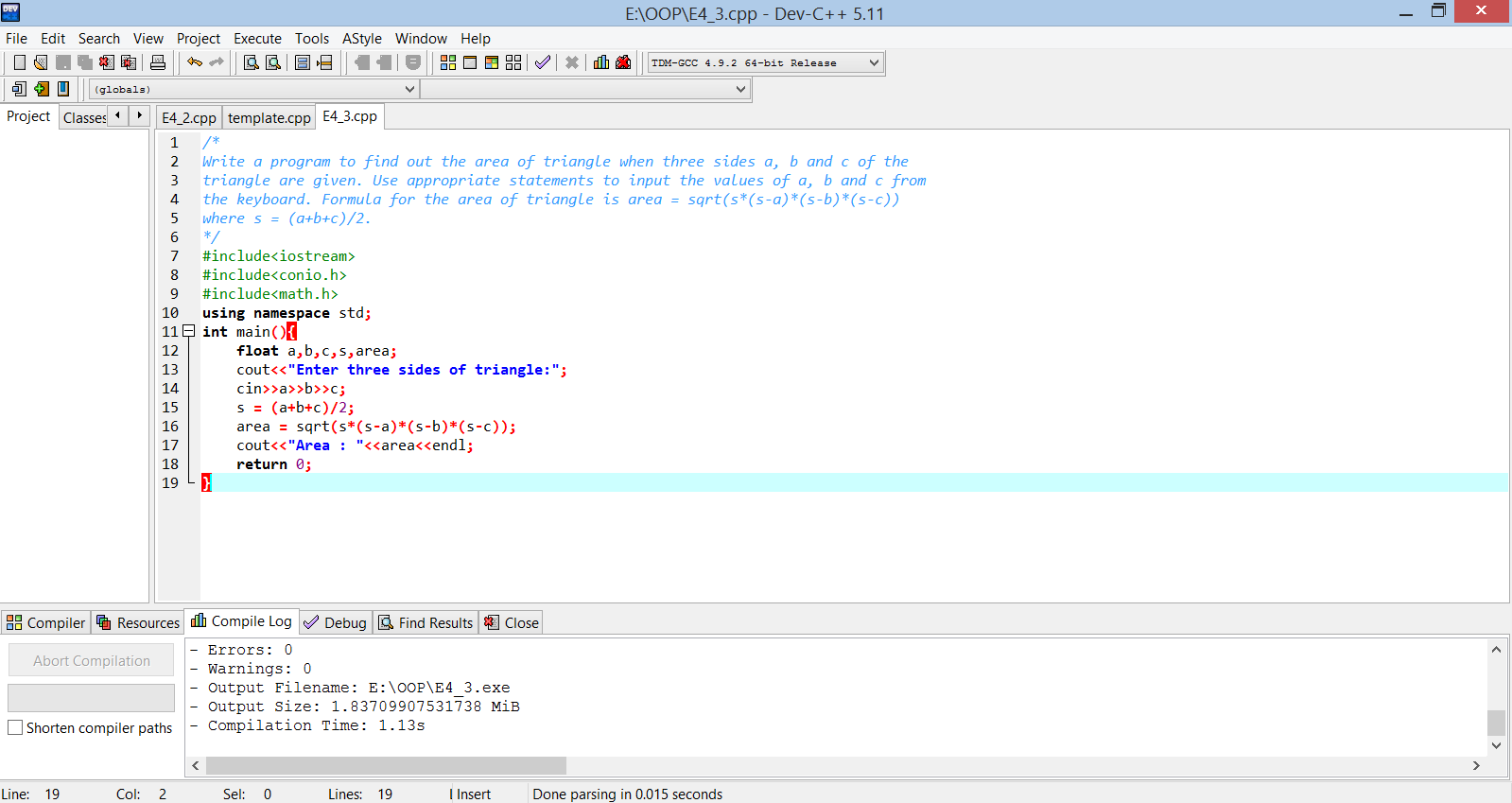The height and width of the screenshot is (803, 1512).
Task: Click the Close file toolbar icon
Action: point(107,62)
